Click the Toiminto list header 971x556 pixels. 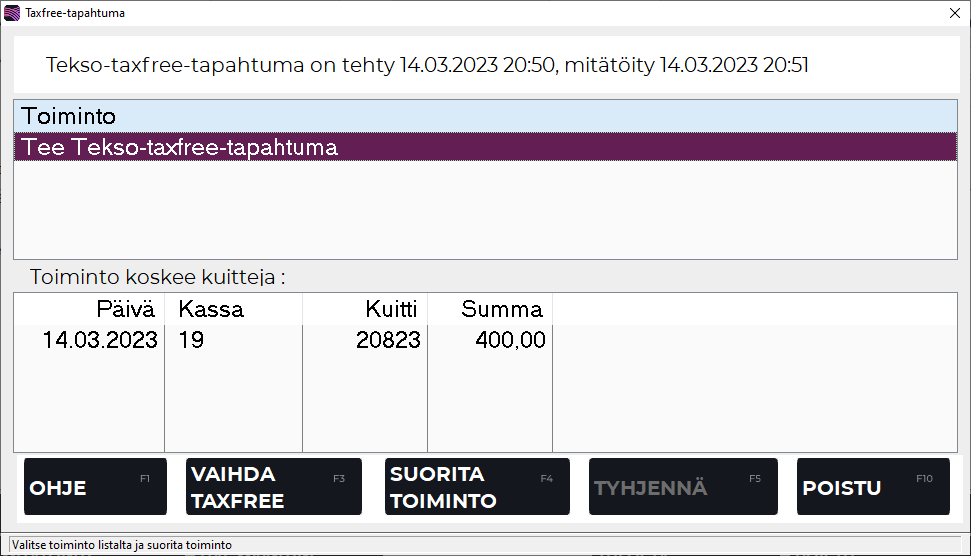(485, 116)
